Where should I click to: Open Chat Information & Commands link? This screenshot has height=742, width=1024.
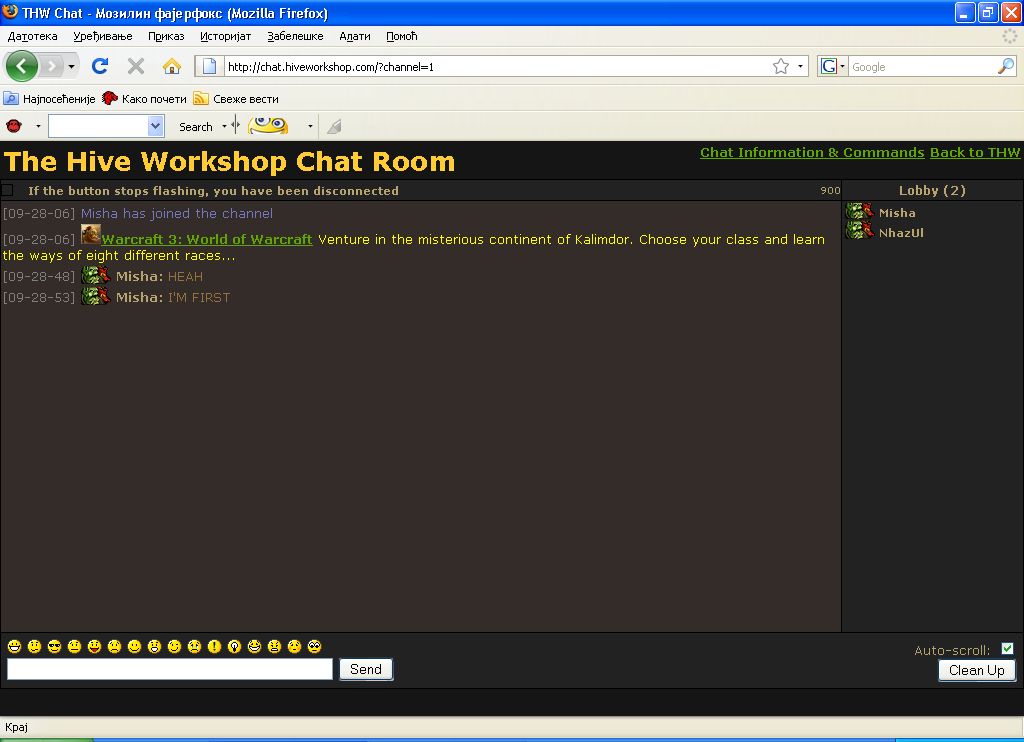point(812,152)
